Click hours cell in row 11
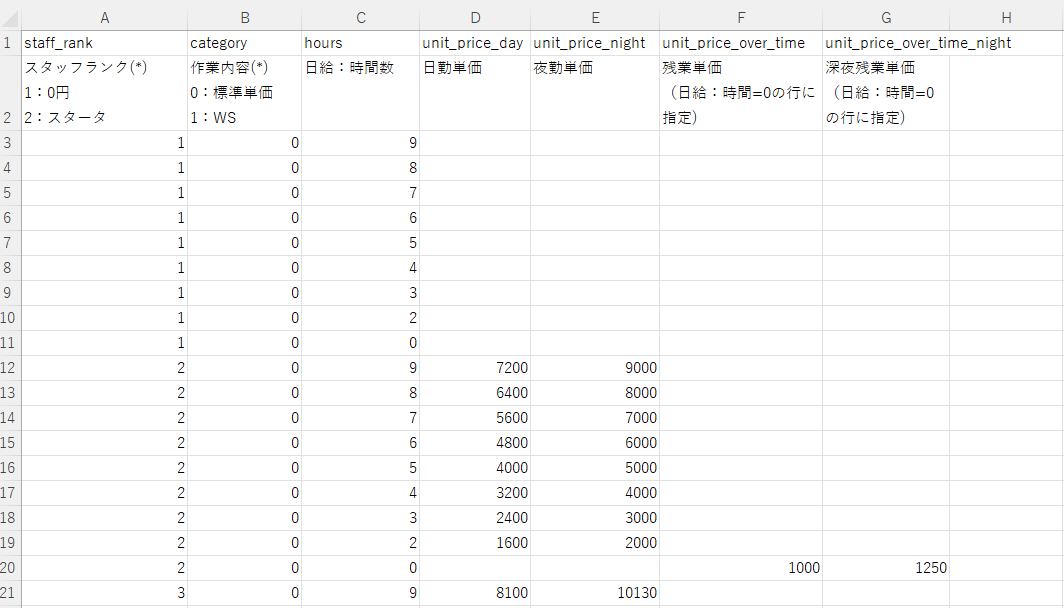The image size is (1064, 608). coord(360,343)
